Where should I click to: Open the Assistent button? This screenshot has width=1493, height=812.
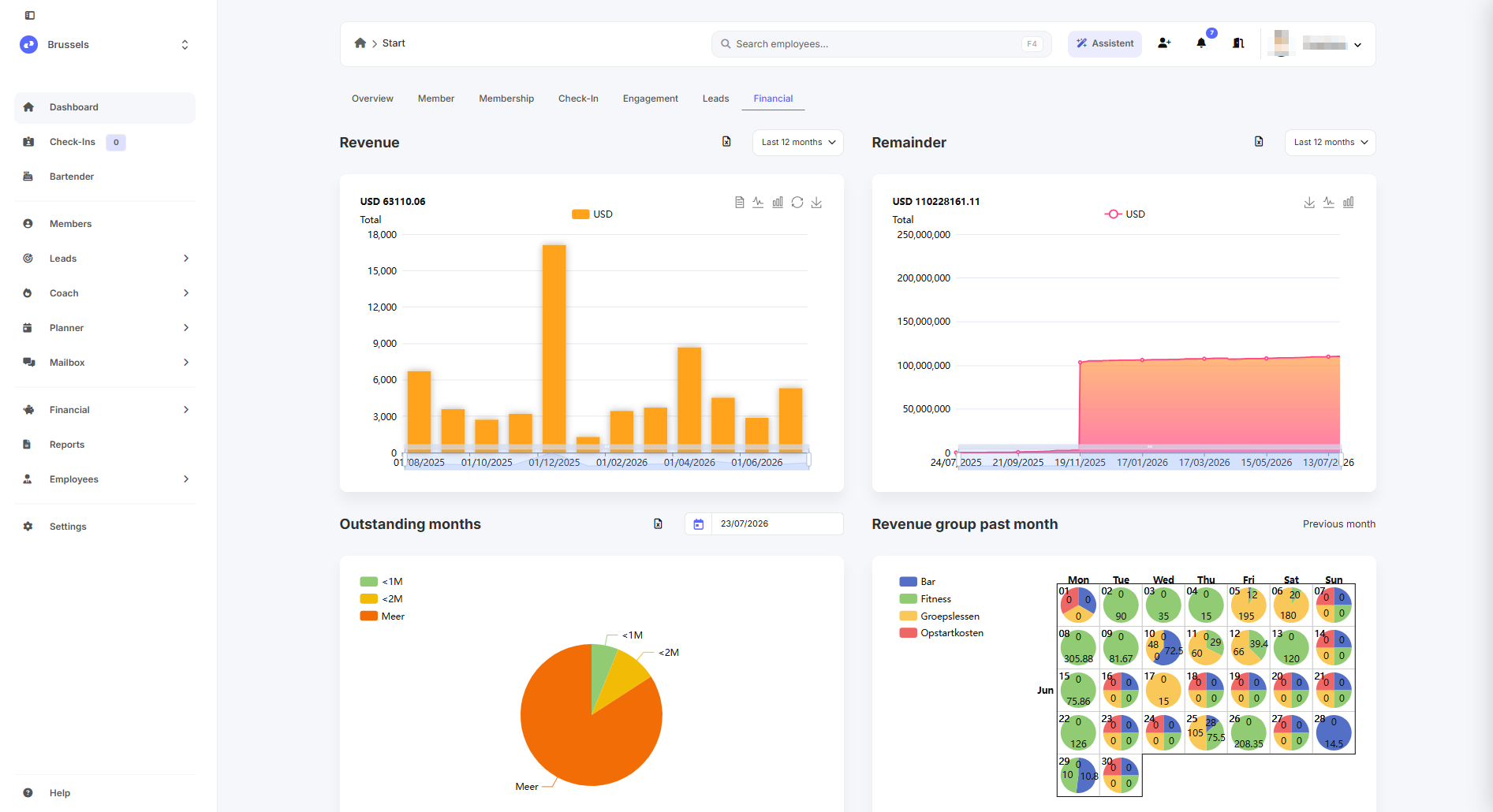point(1104,44)
